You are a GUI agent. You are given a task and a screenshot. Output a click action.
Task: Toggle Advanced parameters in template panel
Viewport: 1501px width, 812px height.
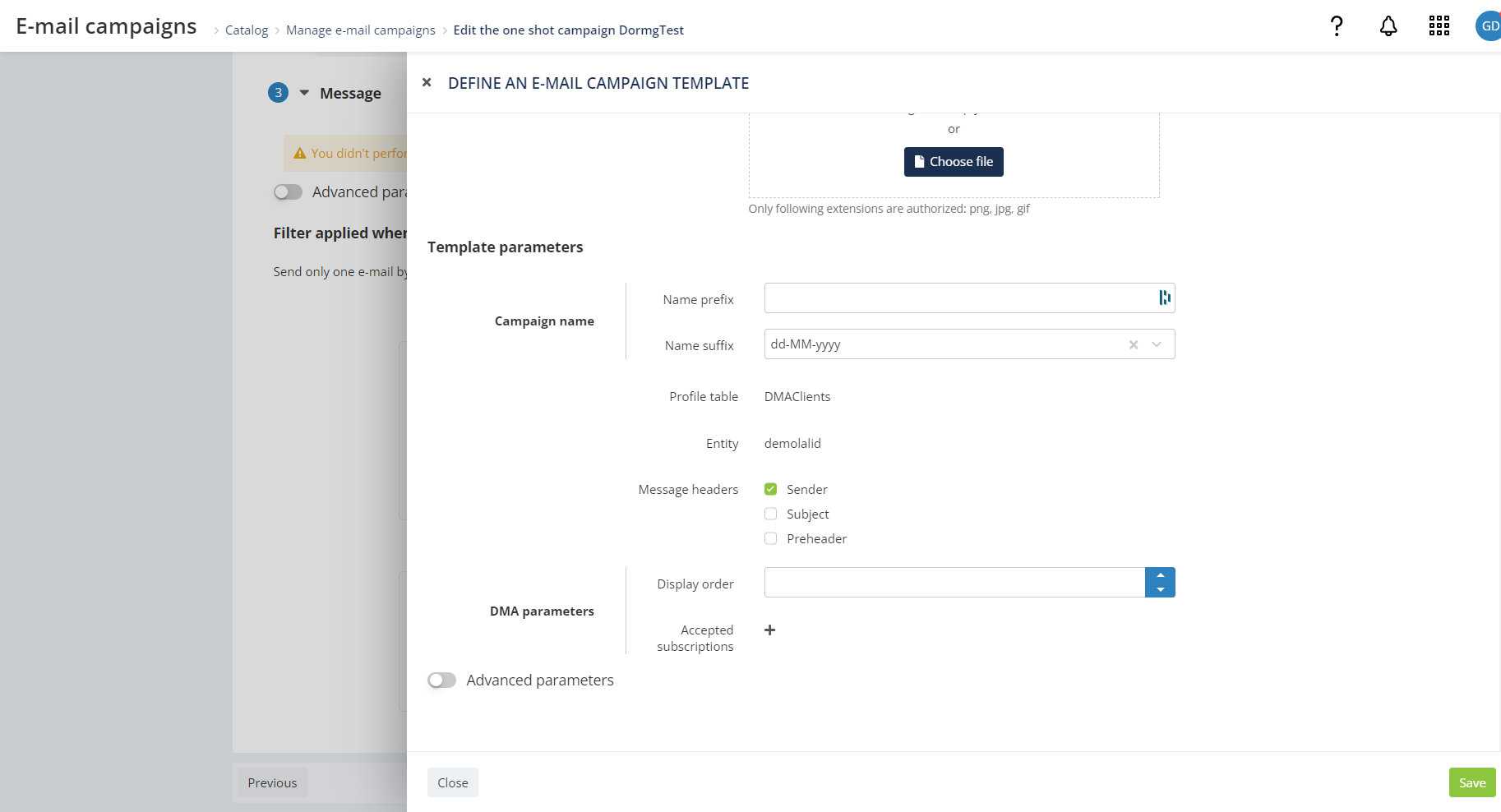tap(441, 681)
